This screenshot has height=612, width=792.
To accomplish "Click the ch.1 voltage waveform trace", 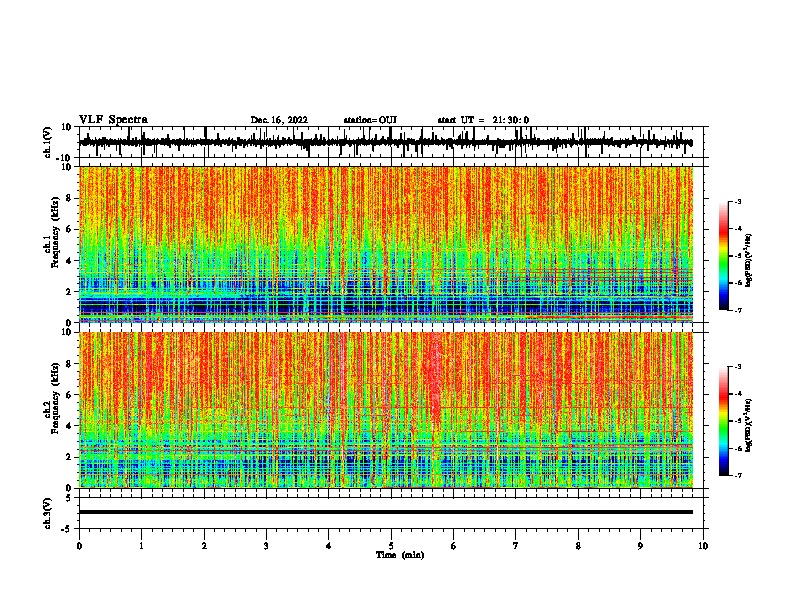I will click(386, 142).
